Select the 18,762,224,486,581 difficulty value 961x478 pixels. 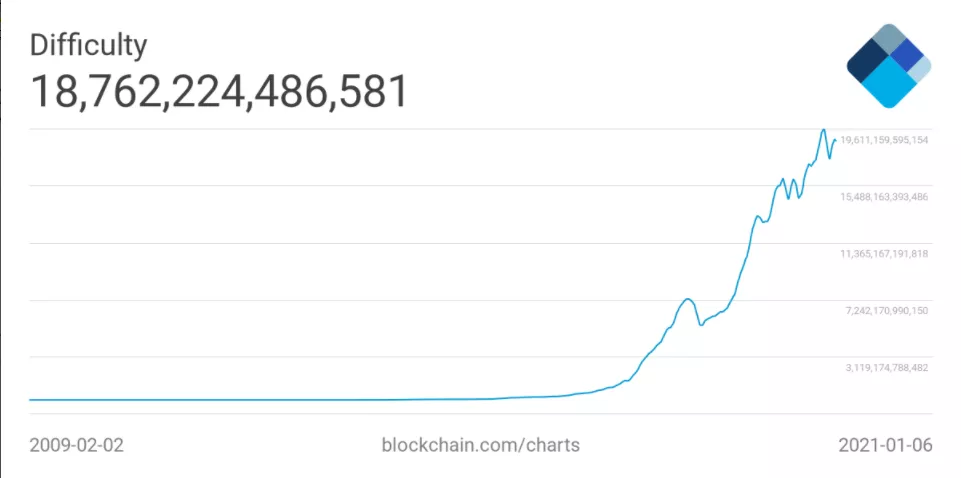coord(219,92)
